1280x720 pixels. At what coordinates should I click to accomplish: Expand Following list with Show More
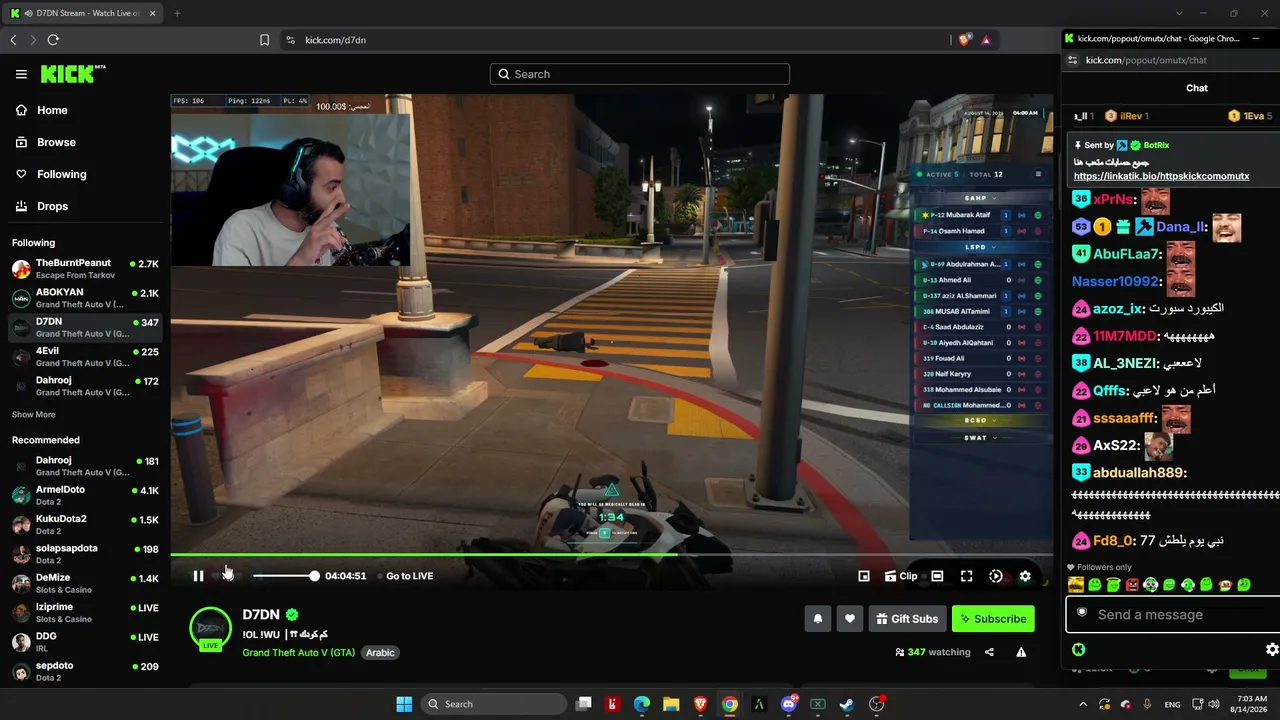[x=34, y=414]
